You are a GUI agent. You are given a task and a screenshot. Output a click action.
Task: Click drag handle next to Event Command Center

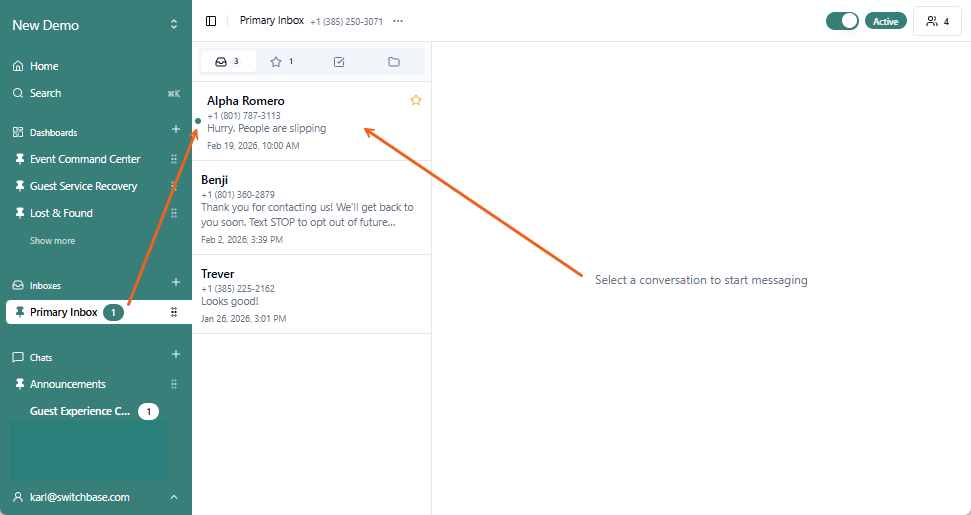174,159
